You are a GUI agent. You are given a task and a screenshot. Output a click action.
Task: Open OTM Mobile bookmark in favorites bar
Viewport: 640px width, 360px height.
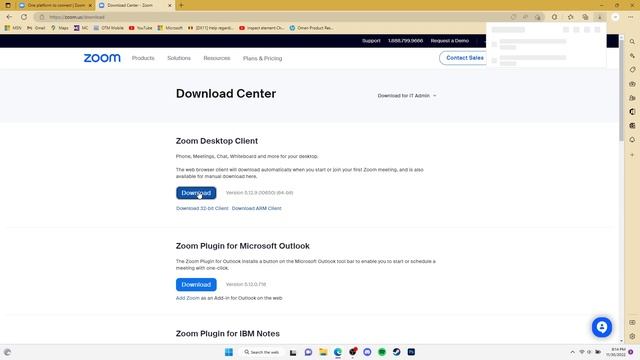click(109, 28)
